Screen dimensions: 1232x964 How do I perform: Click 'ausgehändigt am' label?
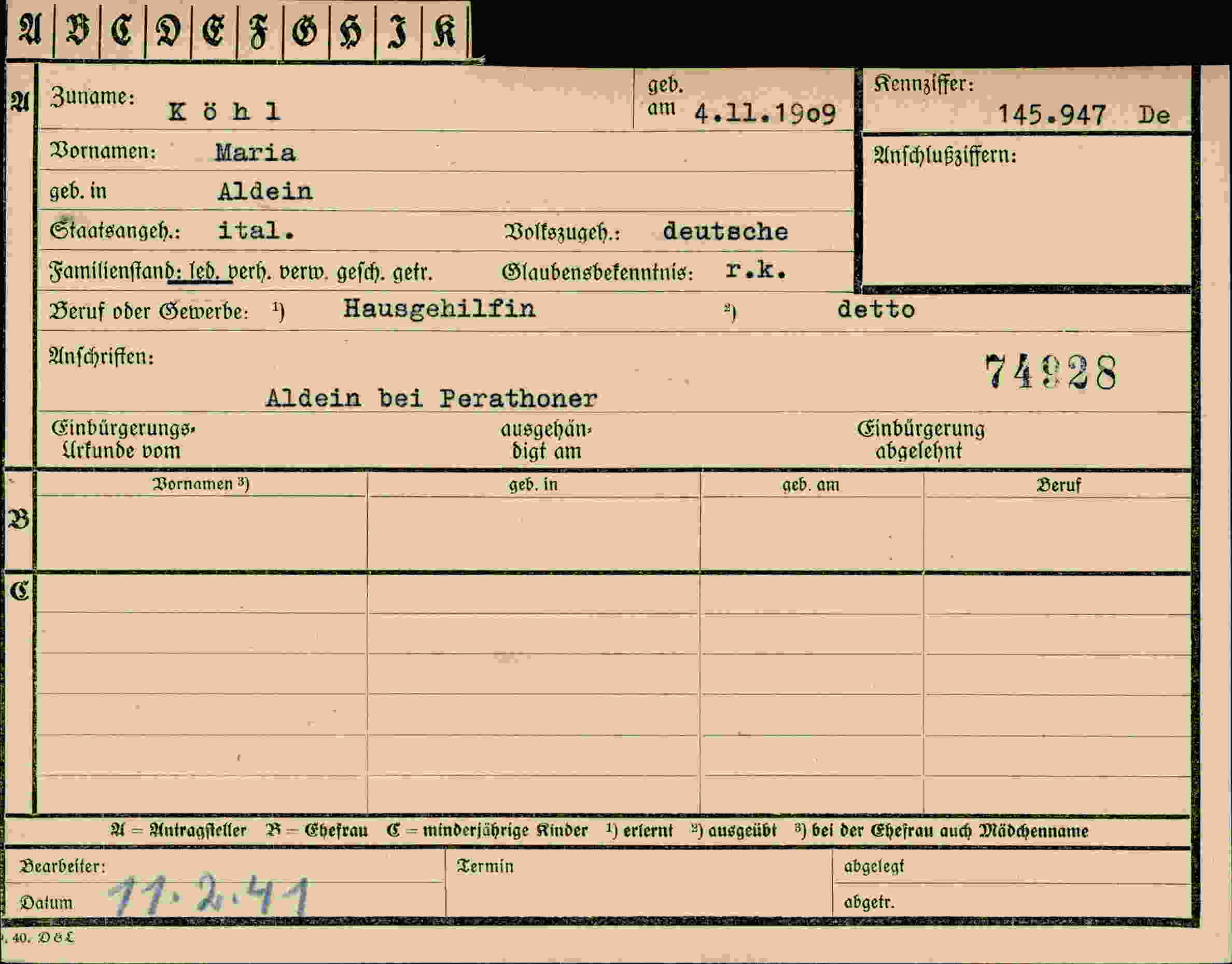point(546,441)
